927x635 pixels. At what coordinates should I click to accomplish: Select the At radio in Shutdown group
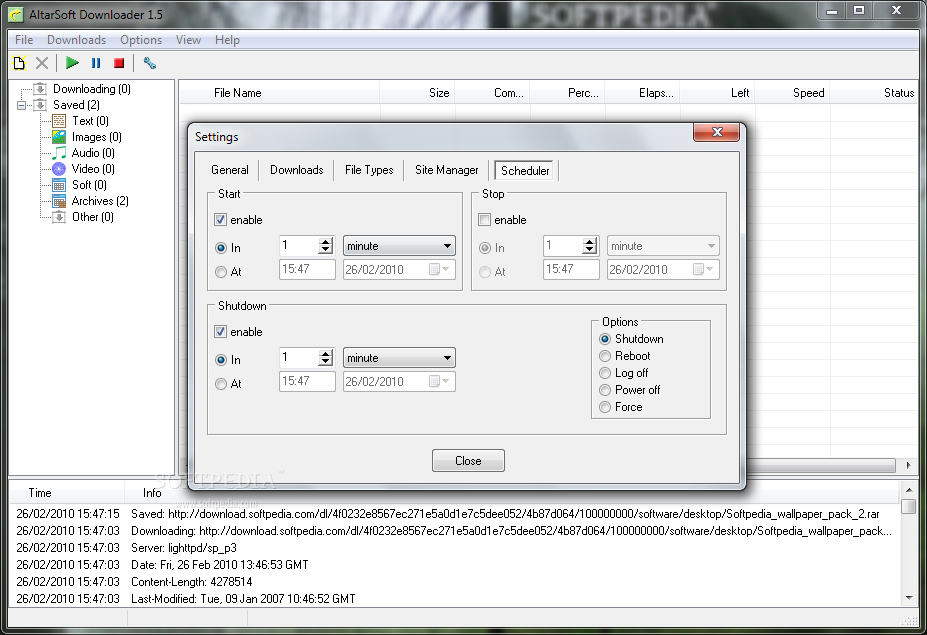[x=221, y=384]
